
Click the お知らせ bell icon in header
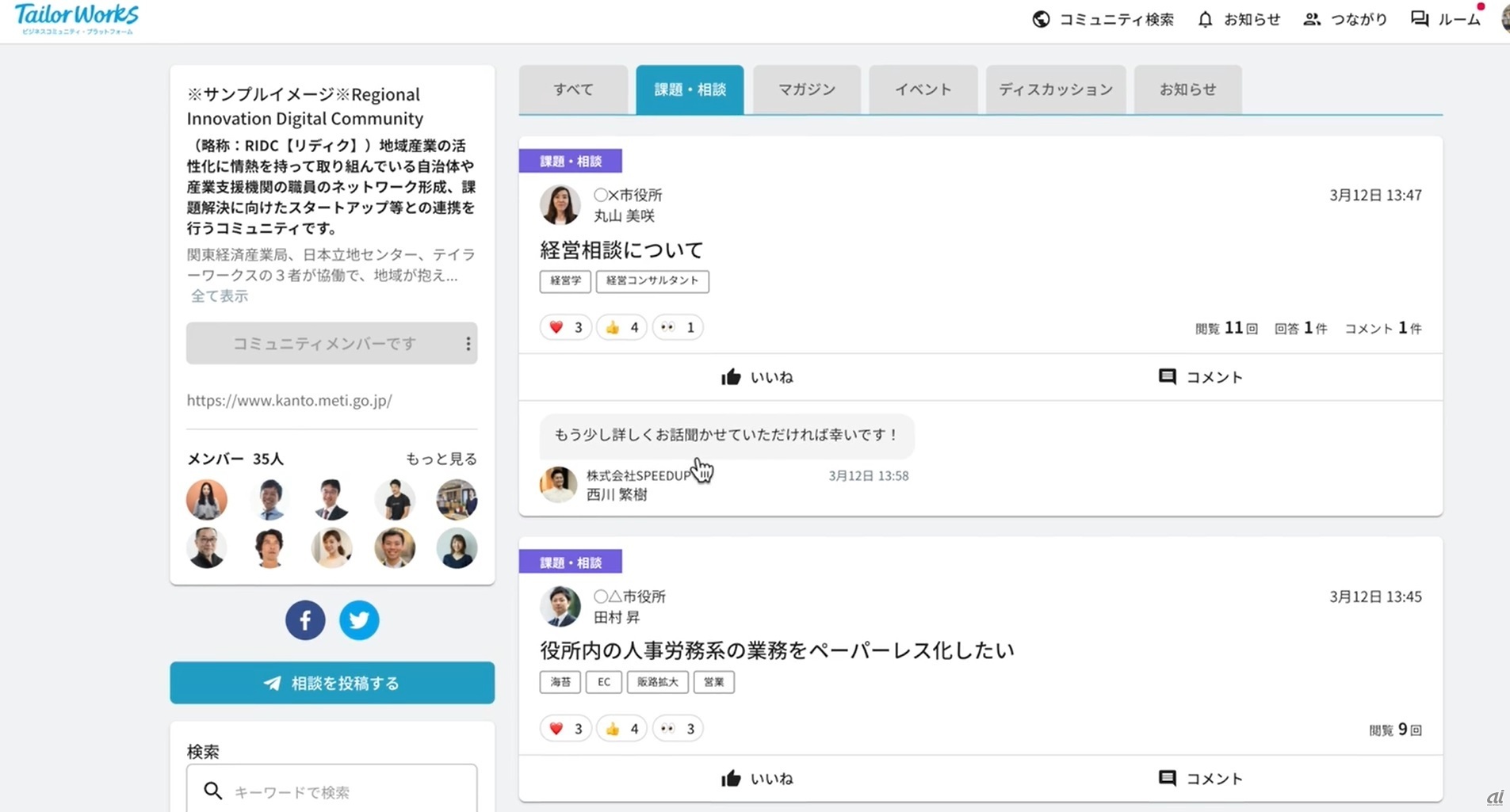point(1205,20)
